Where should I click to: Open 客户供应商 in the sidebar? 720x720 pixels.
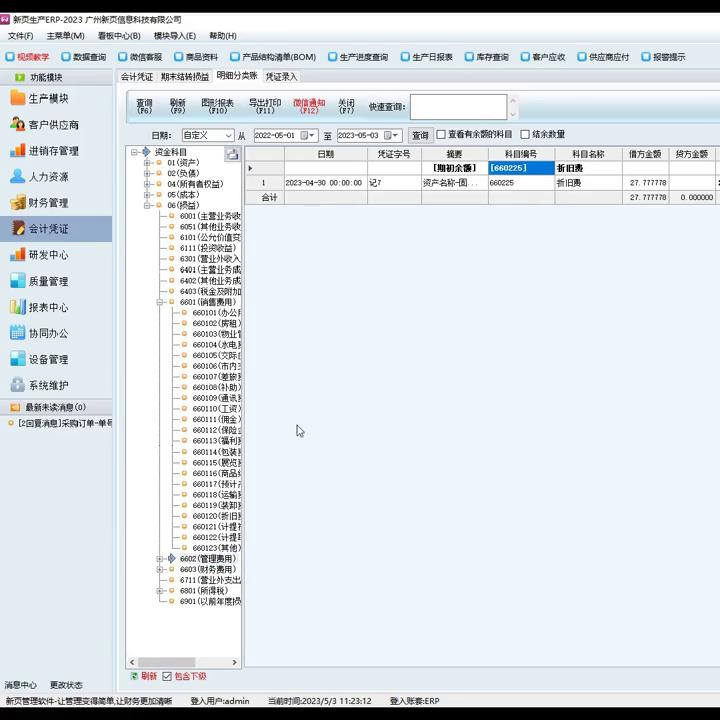(53, 124)
